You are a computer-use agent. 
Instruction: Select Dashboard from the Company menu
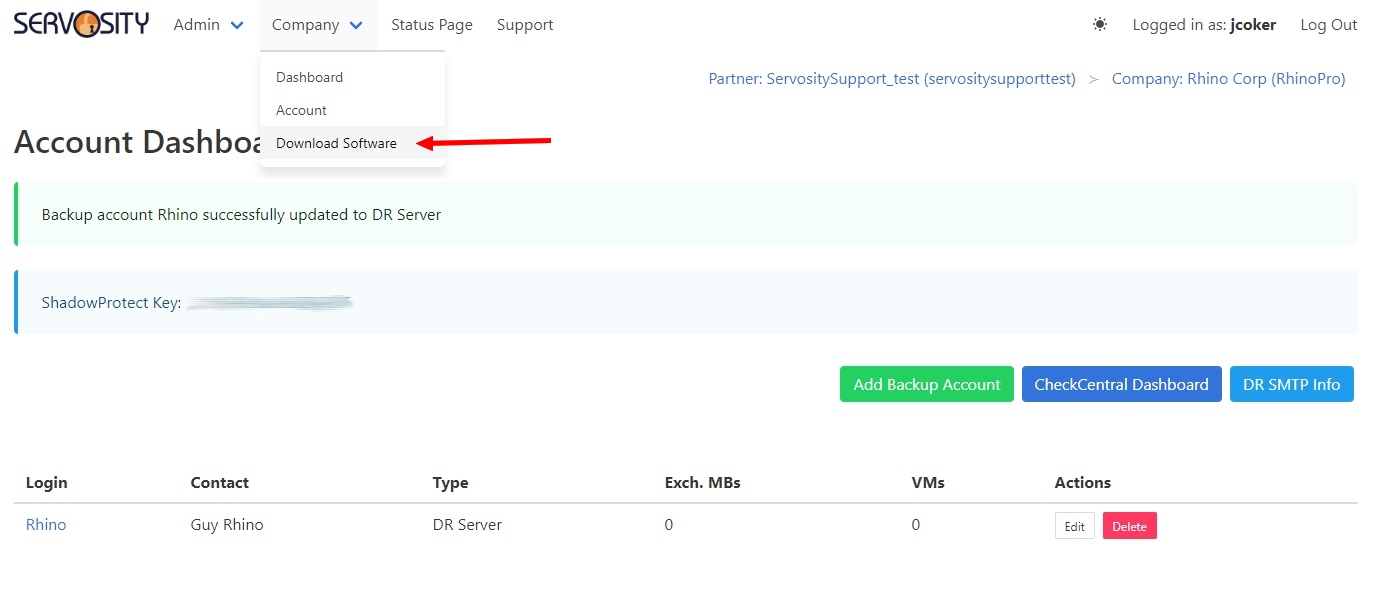click(x=309, y=77)
